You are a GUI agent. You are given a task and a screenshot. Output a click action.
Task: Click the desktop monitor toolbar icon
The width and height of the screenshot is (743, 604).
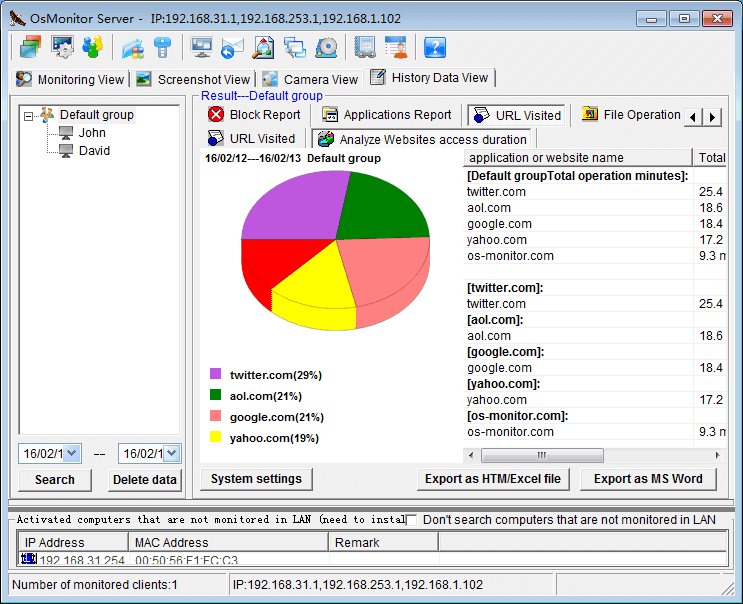[x=201, y=47]
